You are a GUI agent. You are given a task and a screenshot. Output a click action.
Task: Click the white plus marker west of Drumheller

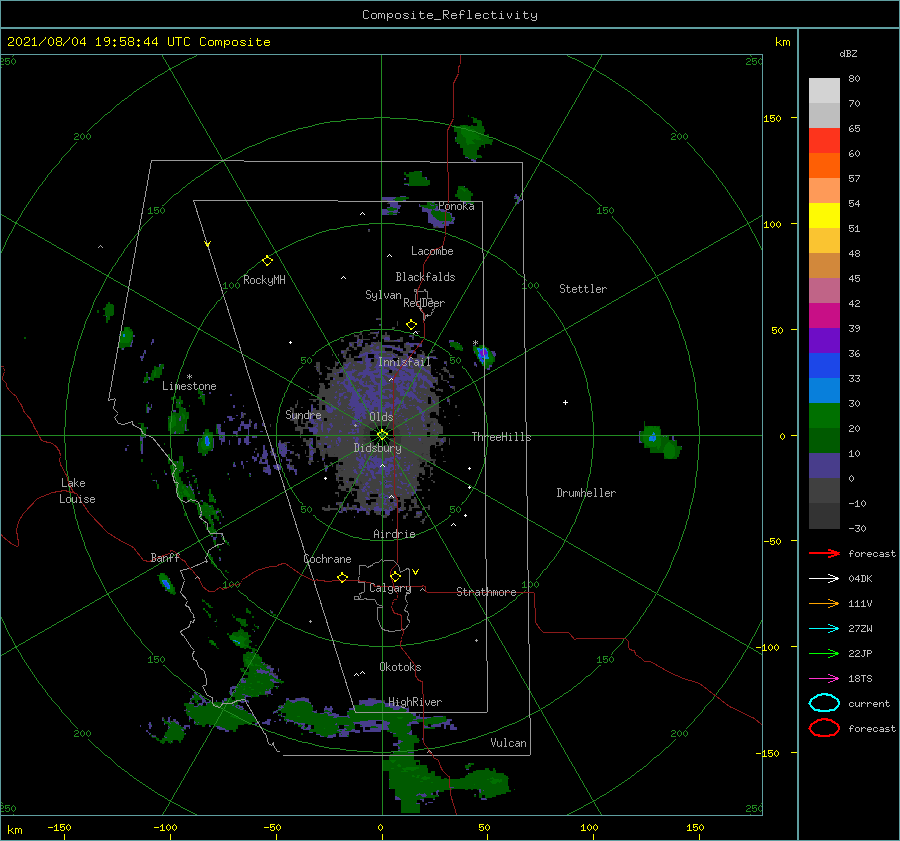click(x=565, y=402)
